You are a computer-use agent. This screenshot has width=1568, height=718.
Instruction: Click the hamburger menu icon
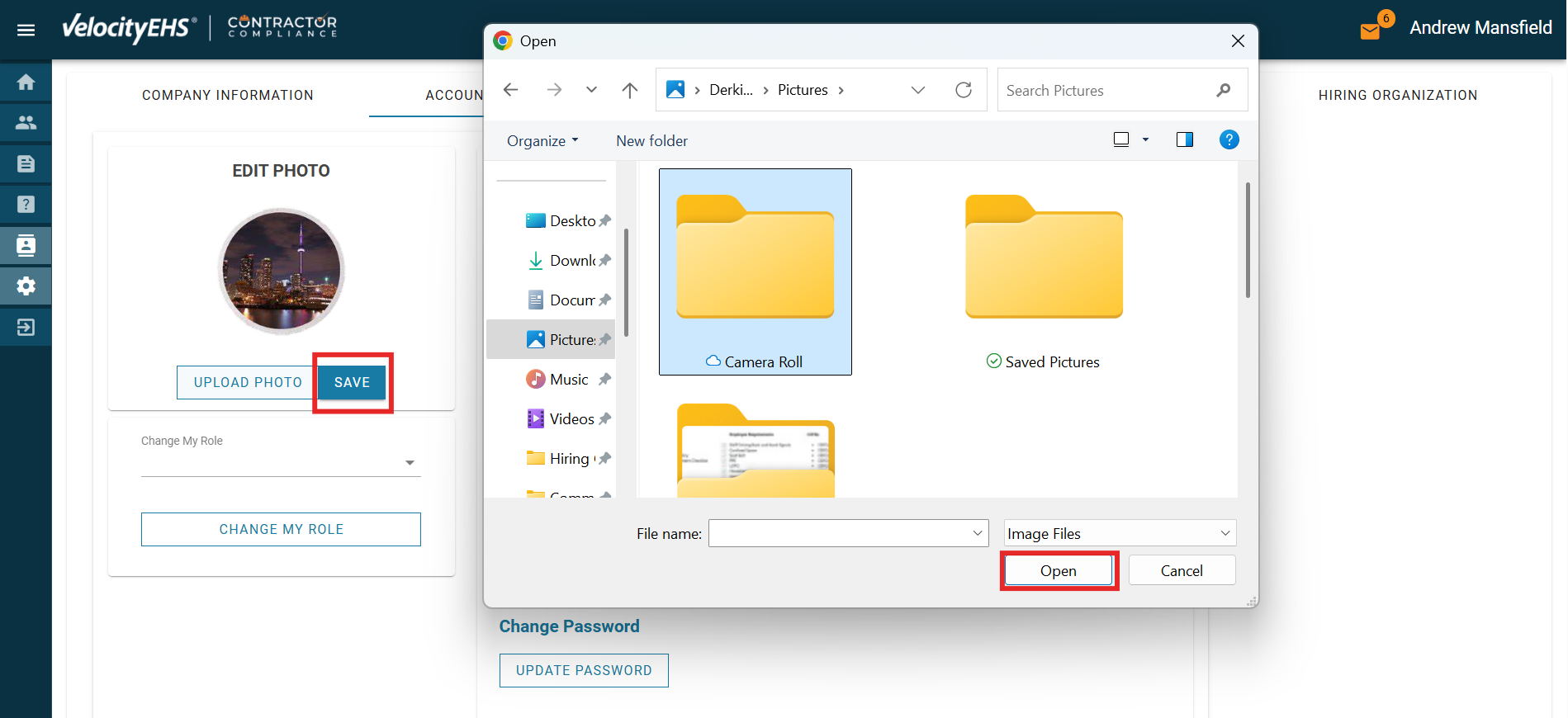pos(26,30)
